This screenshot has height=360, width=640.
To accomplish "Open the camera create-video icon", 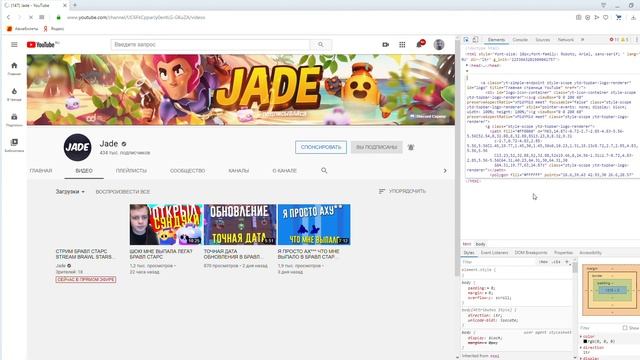I will pos(386,44).
